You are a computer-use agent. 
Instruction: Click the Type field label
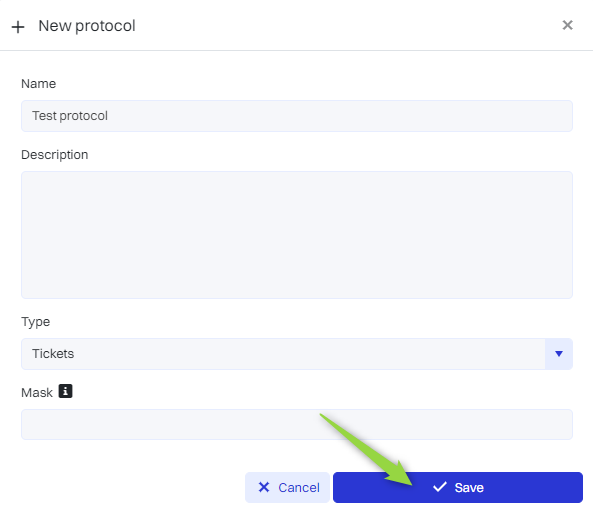pos(36,322)
